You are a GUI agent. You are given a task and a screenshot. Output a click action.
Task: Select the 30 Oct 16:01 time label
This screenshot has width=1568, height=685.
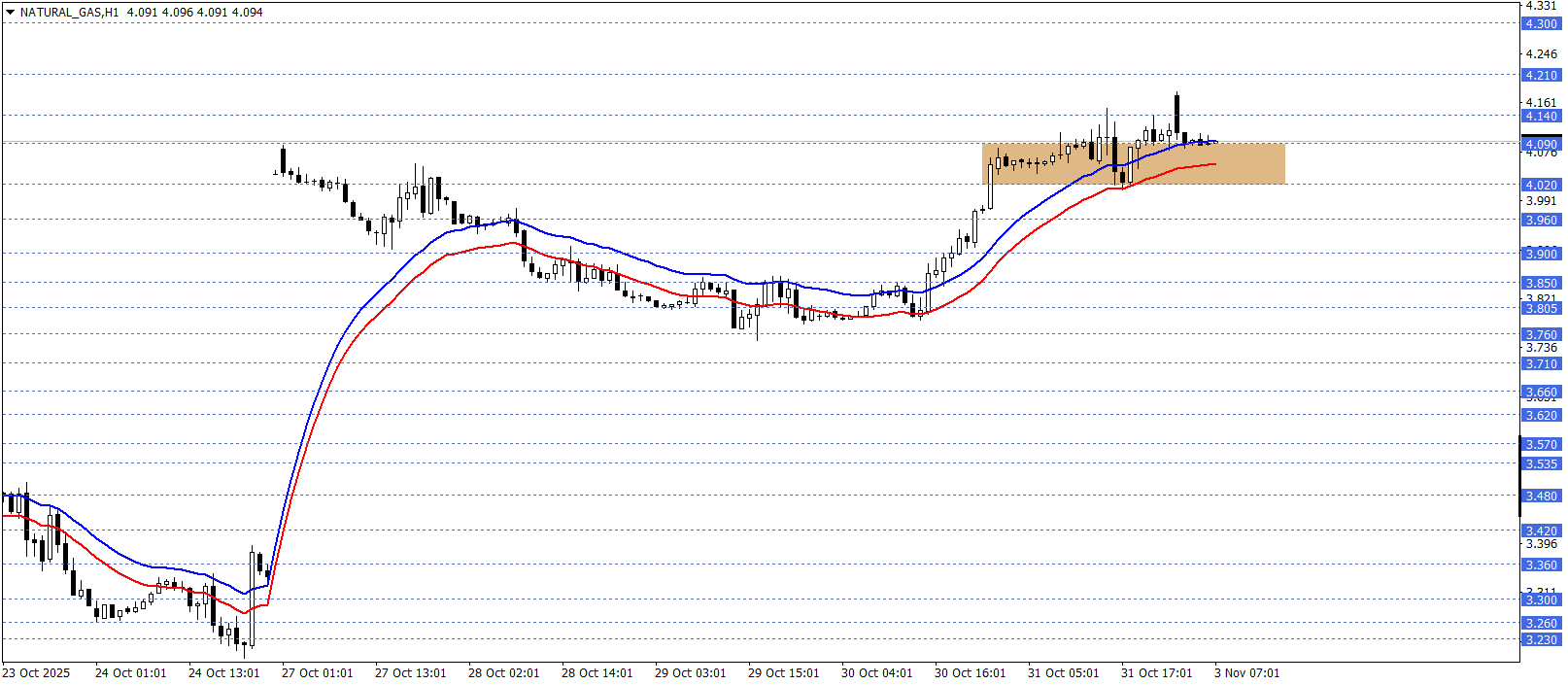tap(970, 673)
